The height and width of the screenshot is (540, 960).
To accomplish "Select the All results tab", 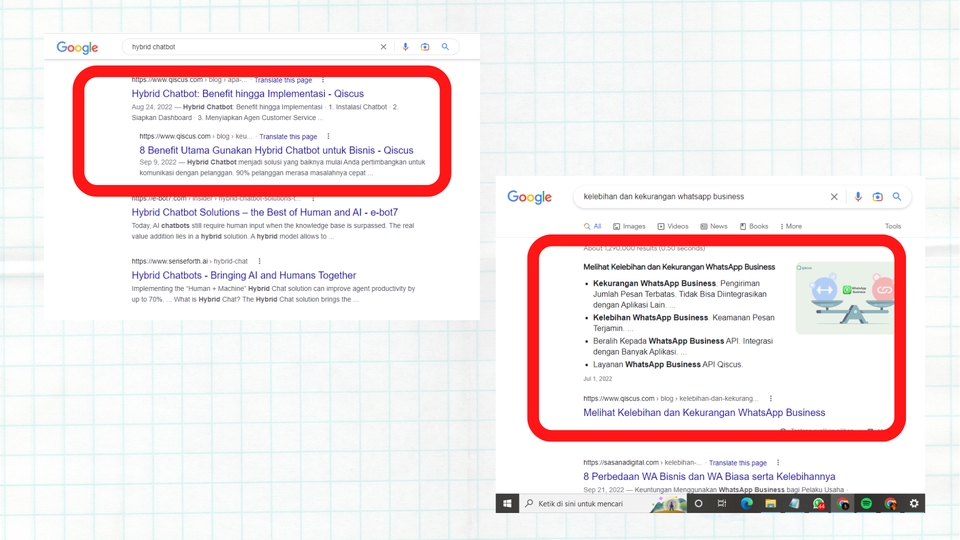I will point(593,227).
